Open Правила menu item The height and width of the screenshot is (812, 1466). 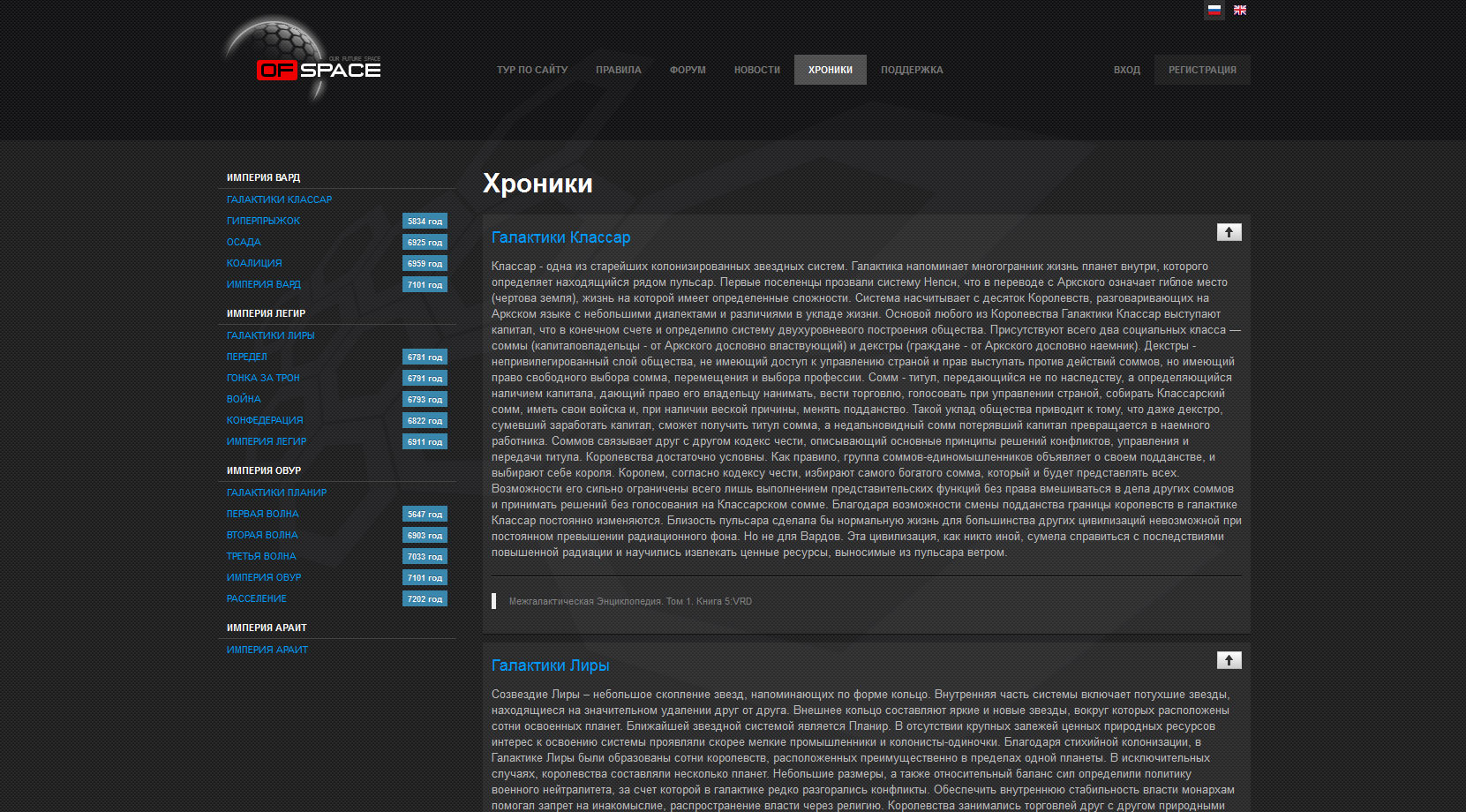[619, 70]
